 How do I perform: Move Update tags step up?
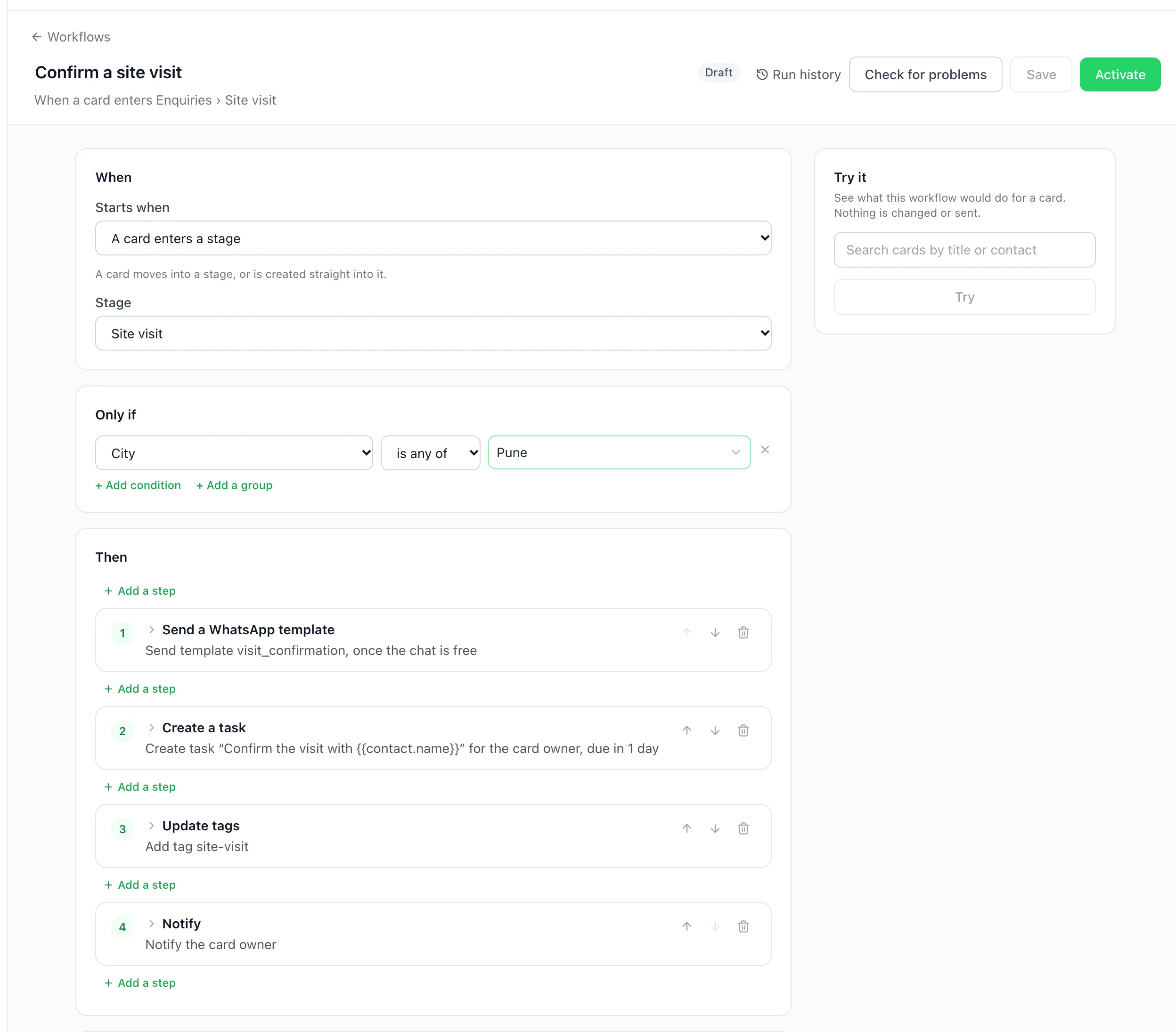(686, 828)
